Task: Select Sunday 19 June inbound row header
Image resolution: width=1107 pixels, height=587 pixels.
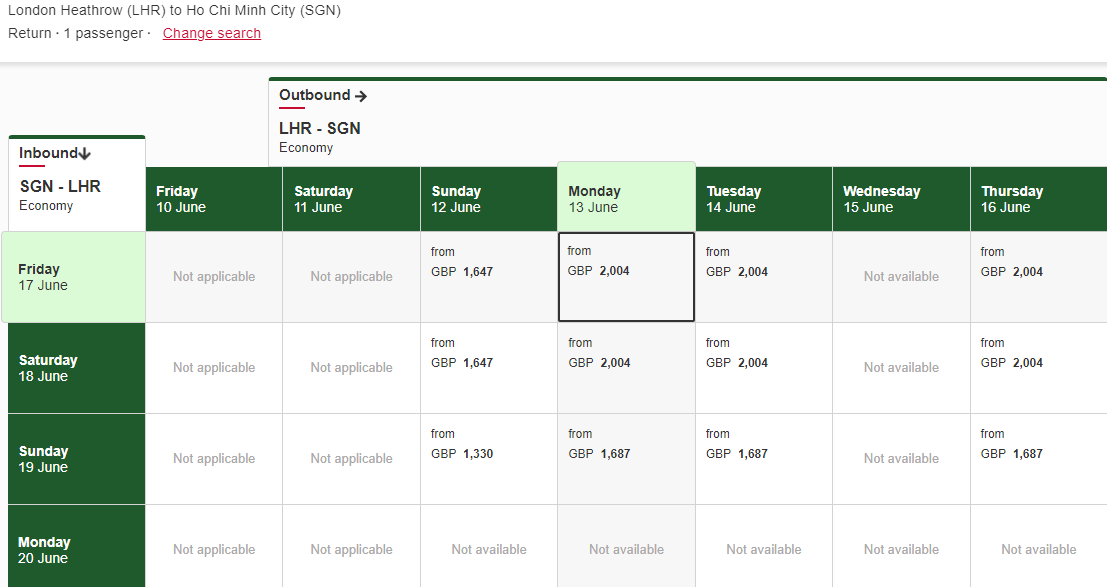Action: tap(76, 459)
